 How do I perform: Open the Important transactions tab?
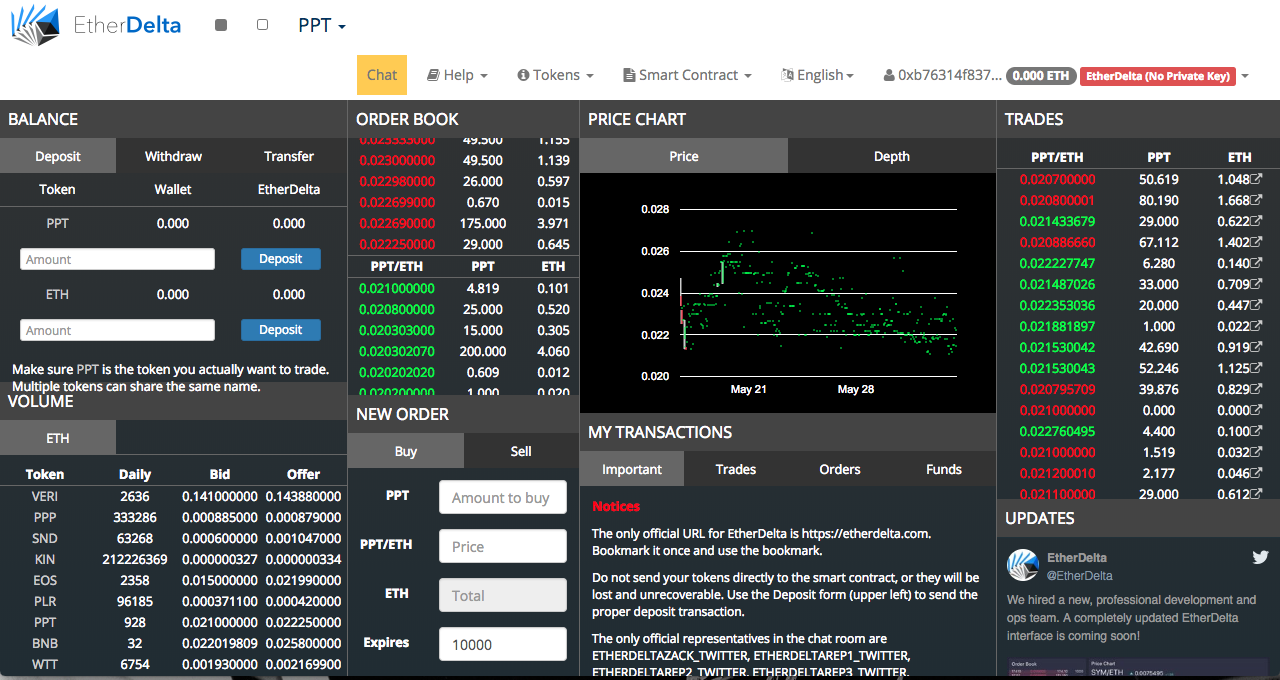click(x=632, y=469)
